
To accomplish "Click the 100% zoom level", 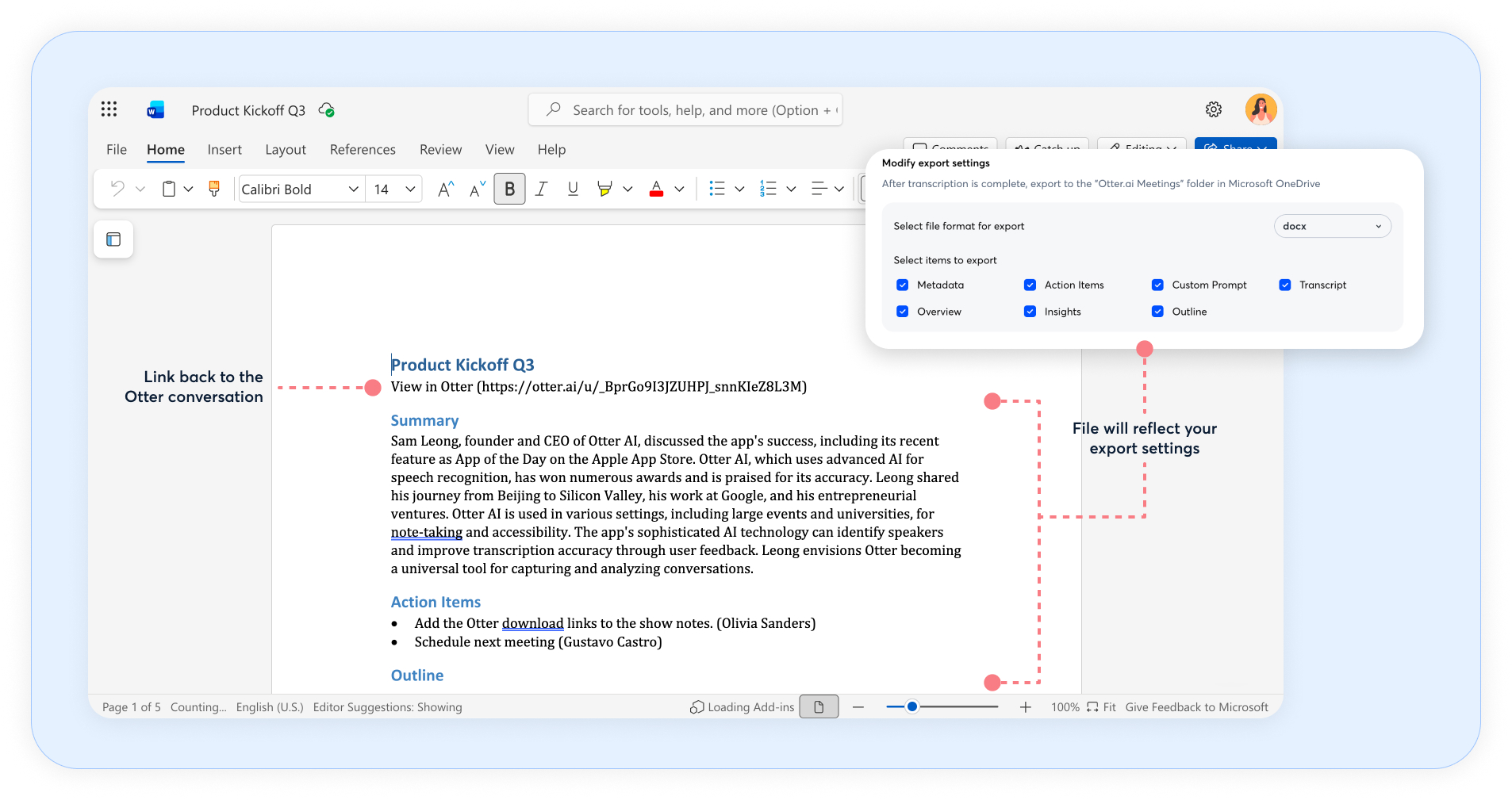I will point(1065,706).
